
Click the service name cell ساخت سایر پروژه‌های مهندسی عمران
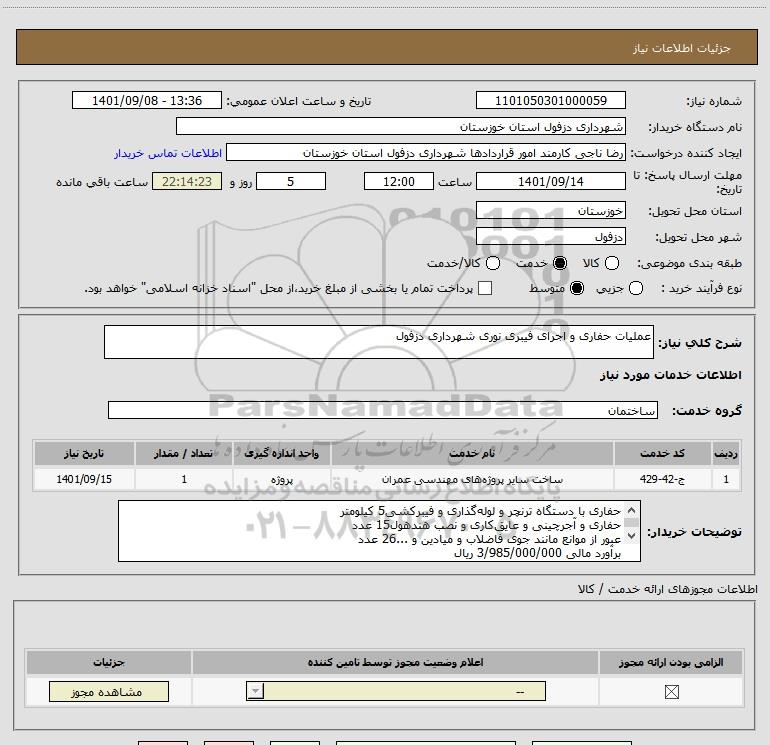[472, 479]
